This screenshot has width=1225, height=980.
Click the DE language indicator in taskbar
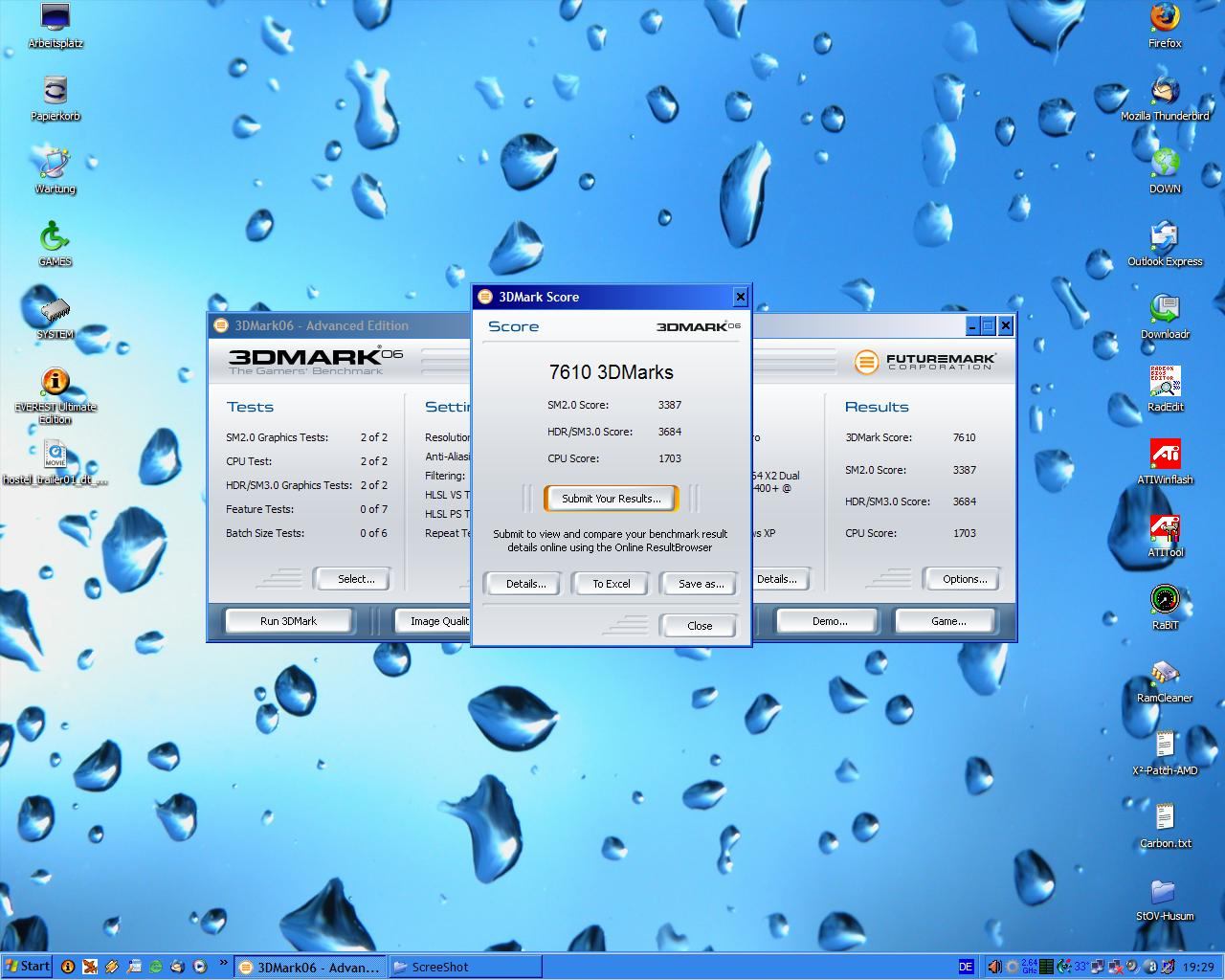pos(966,967)
